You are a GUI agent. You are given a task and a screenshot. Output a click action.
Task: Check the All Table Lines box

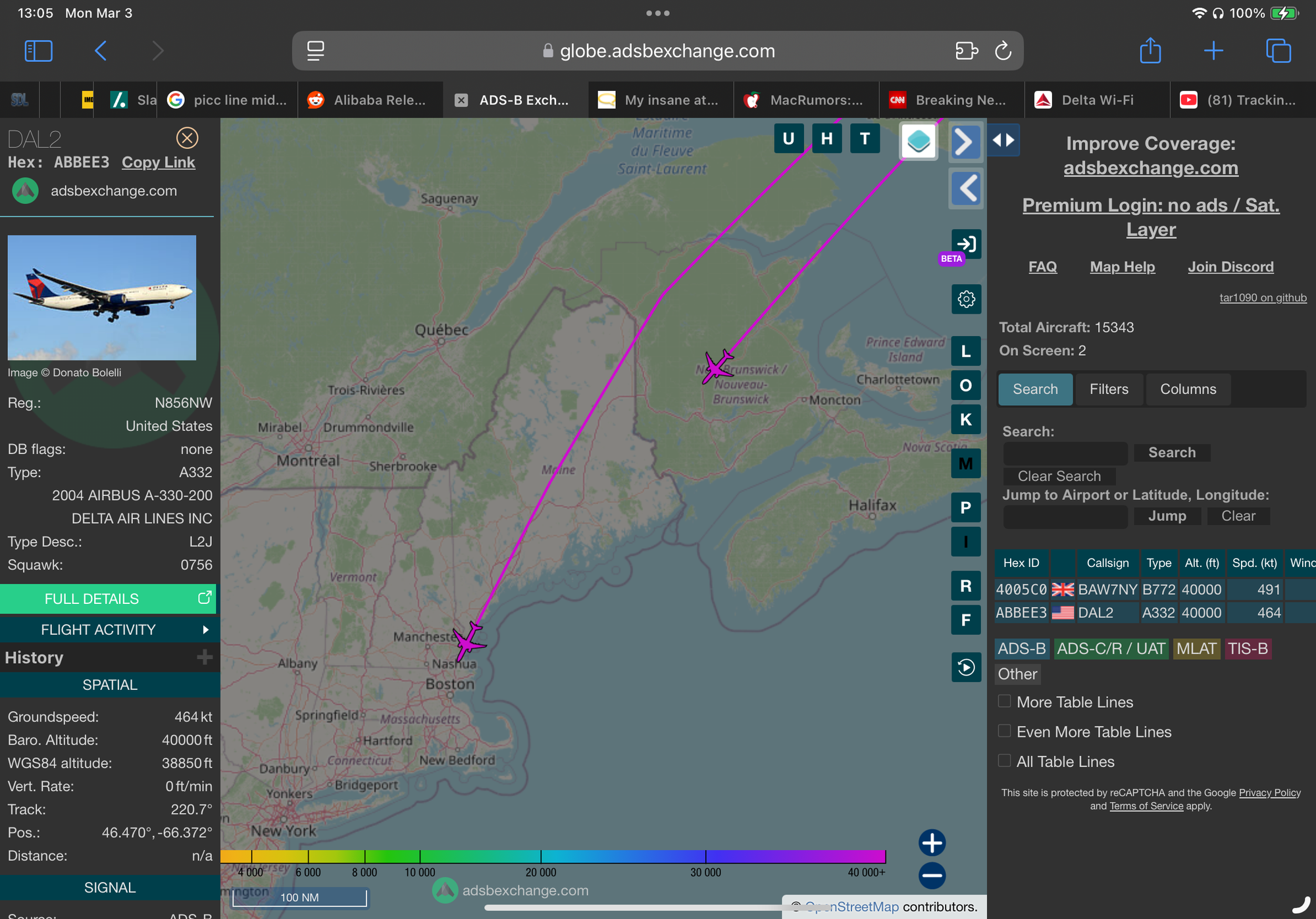[x=1004, y=761]
